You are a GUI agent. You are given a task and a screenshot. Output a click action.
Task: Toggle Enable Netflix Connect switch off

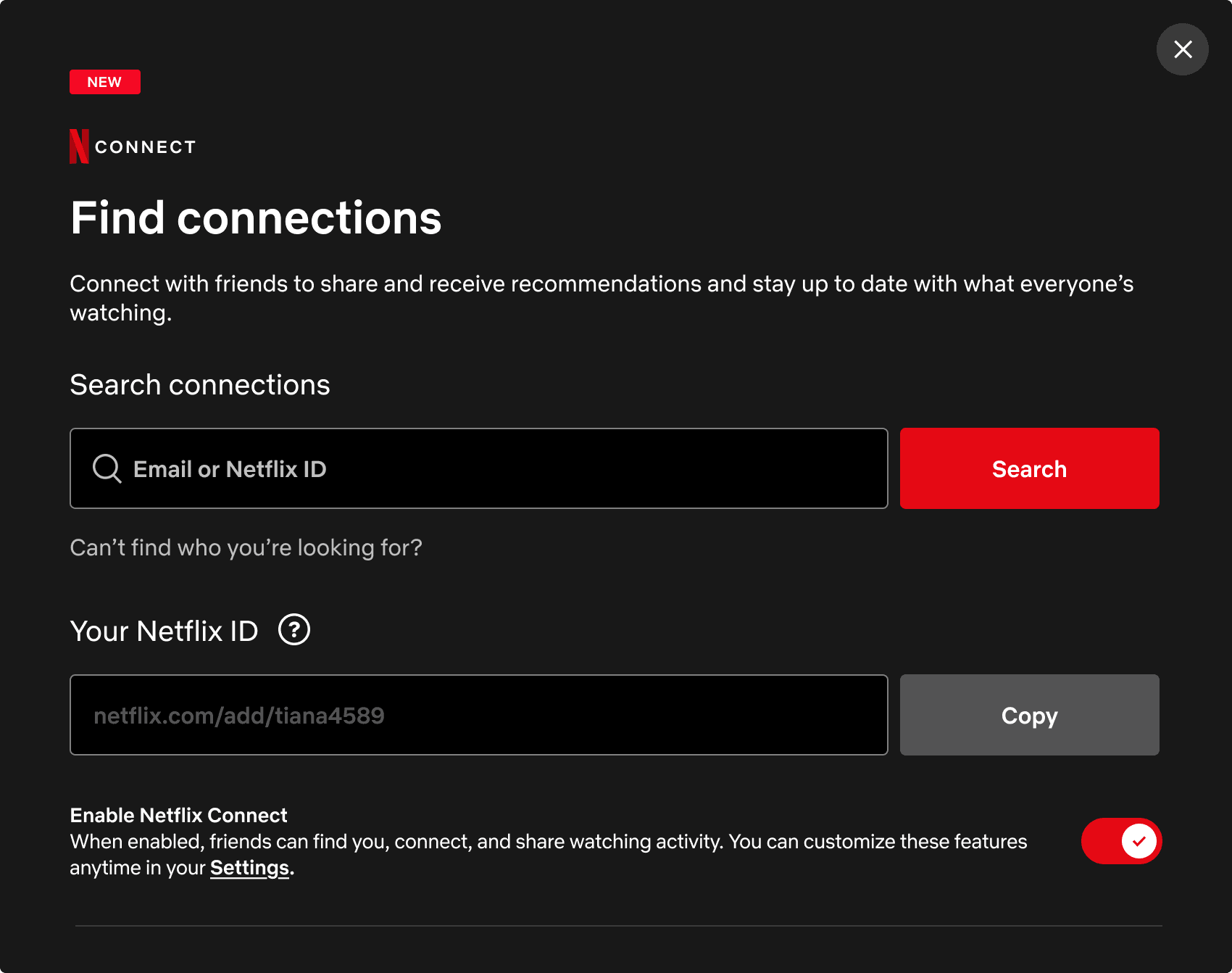(1121, 841)
